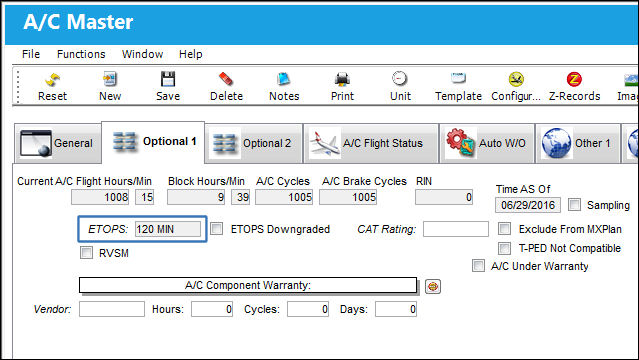Click the Block Minutes field 39
The height and width of the screenshot is (360, 639).
240,197
